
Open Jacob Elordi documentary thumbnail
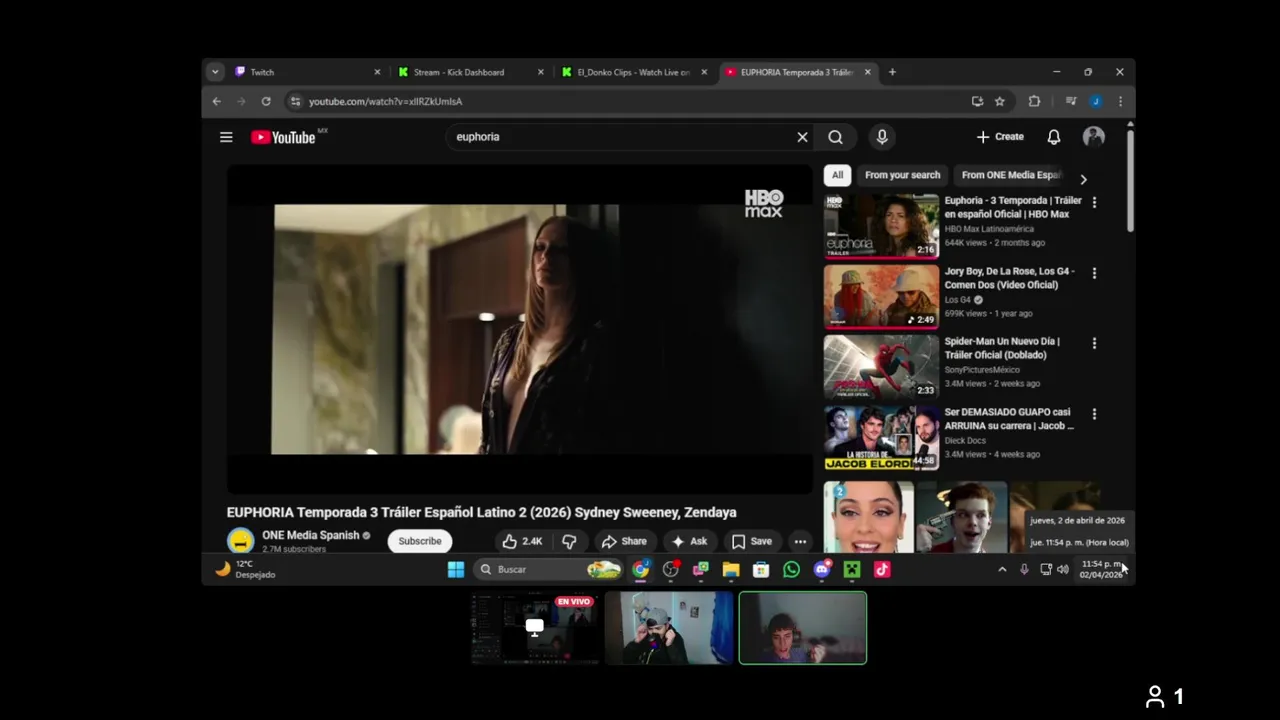coord(881,438)
